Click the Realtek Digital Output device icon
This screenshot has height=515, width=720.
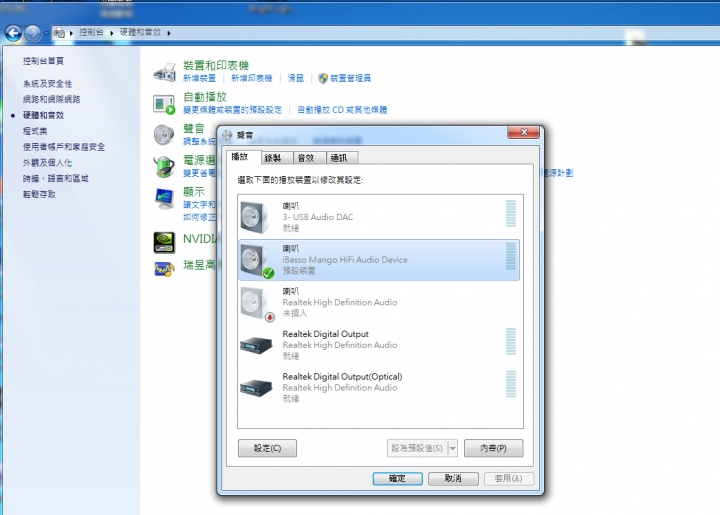(x=256, y=345)
